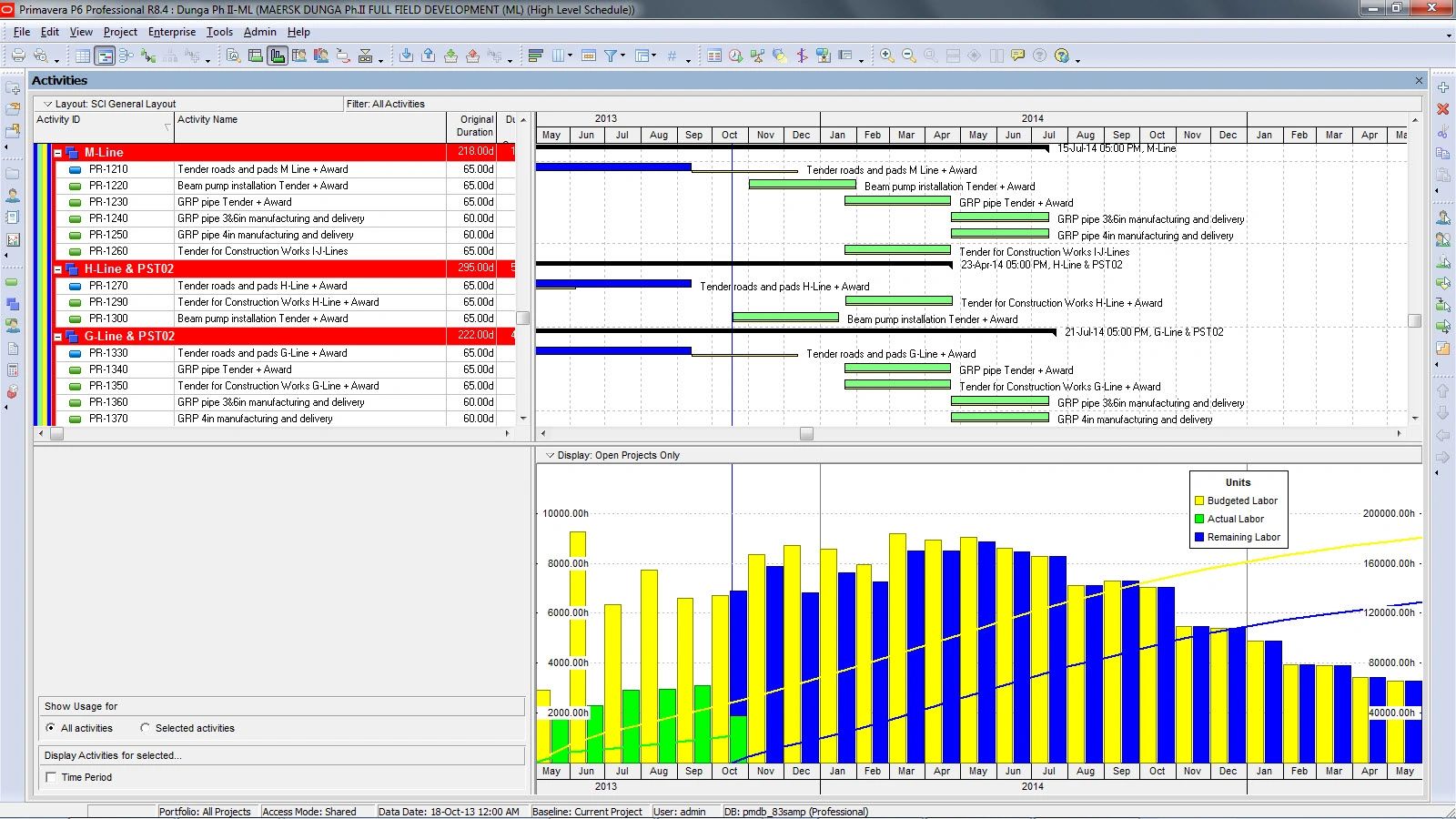Select the 'Selected activities' radio button

(x=145, y=728)
